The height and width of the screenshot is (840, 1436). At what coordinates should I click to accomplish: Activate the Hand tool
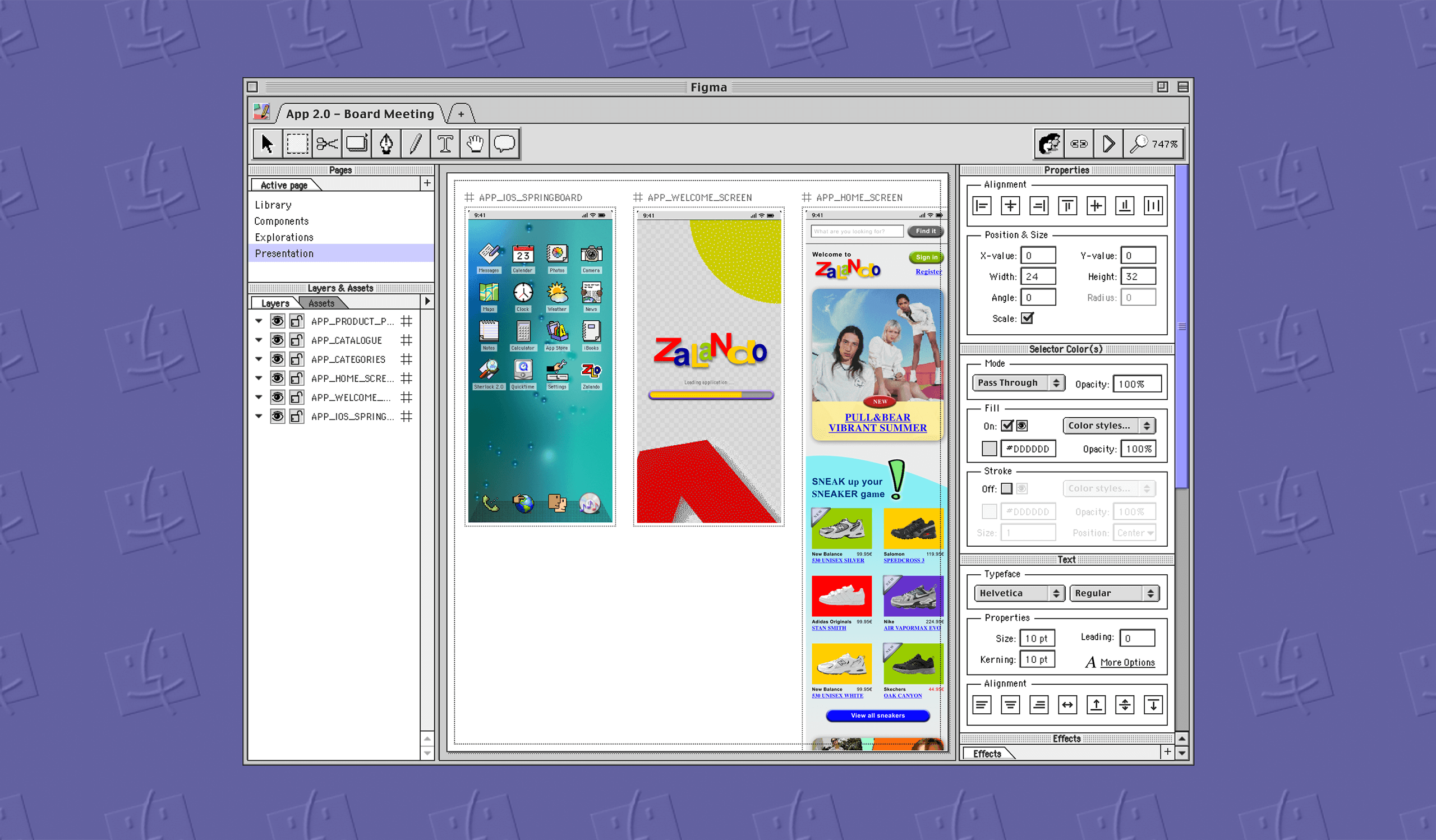pyautogui.click(x=475, y=144)
